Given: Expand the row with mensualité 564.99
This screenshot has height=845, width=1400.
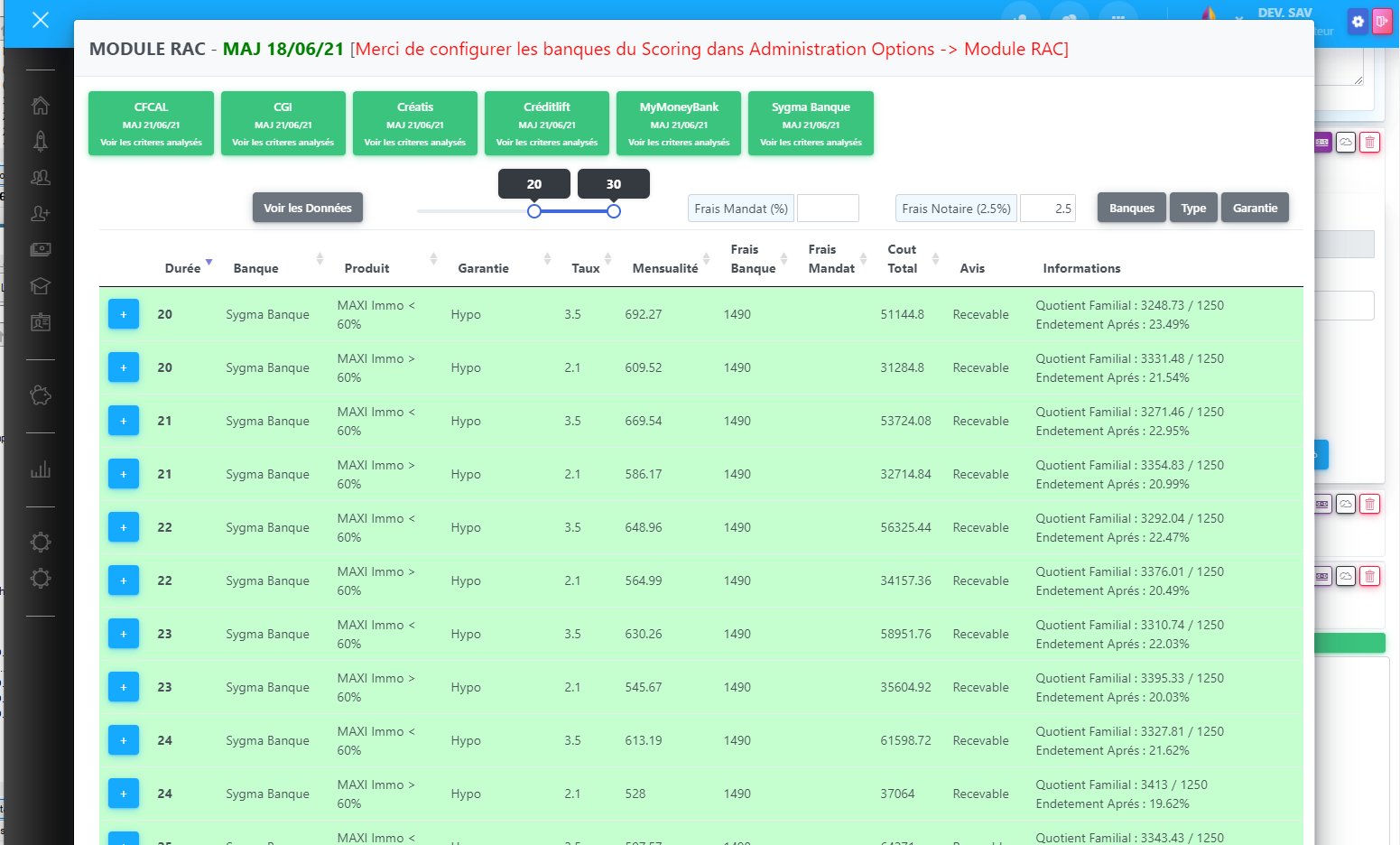Looking at the screenshot, I should coord(124,580).
